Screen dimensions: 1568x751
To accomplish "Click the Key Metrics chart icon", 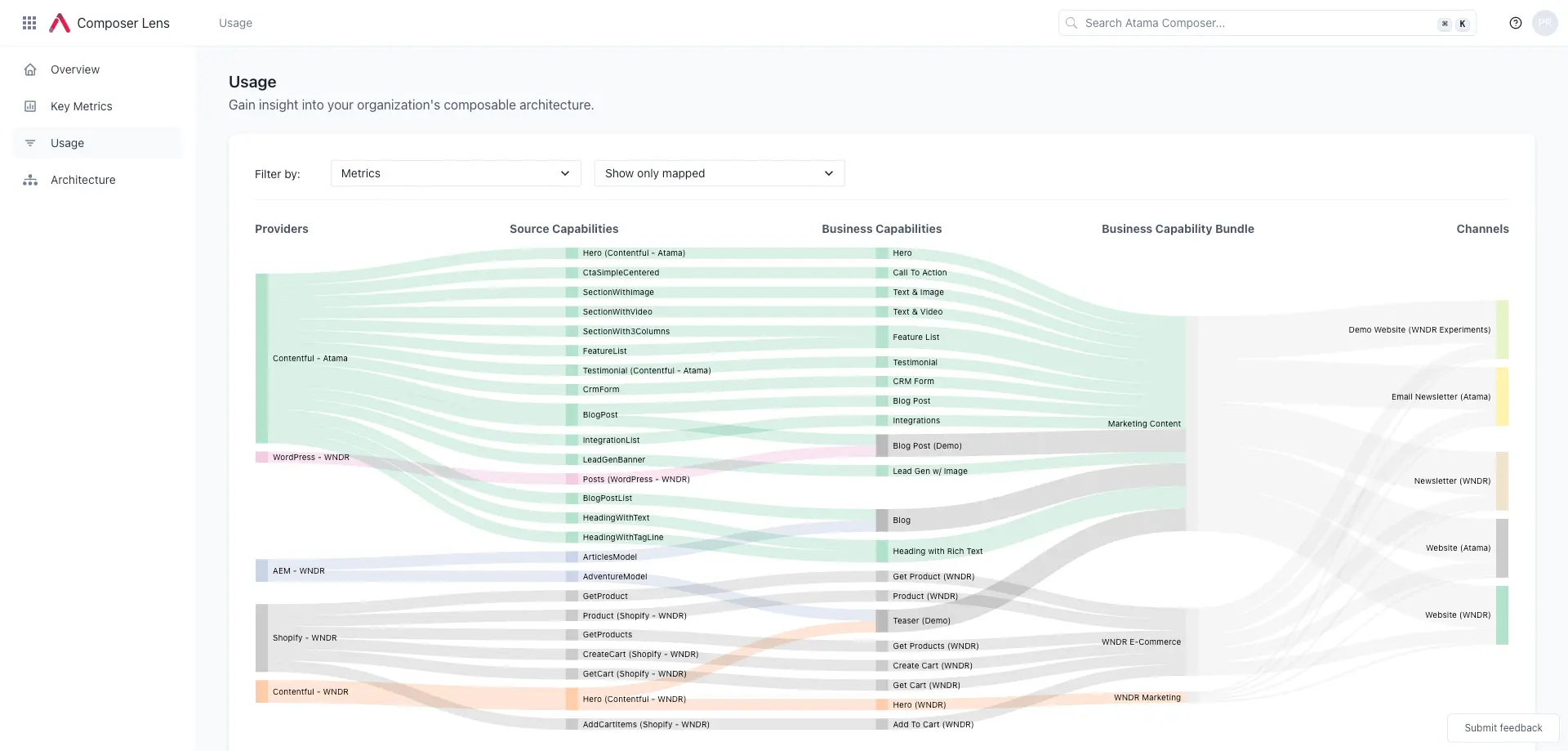I will coord(30,106).
